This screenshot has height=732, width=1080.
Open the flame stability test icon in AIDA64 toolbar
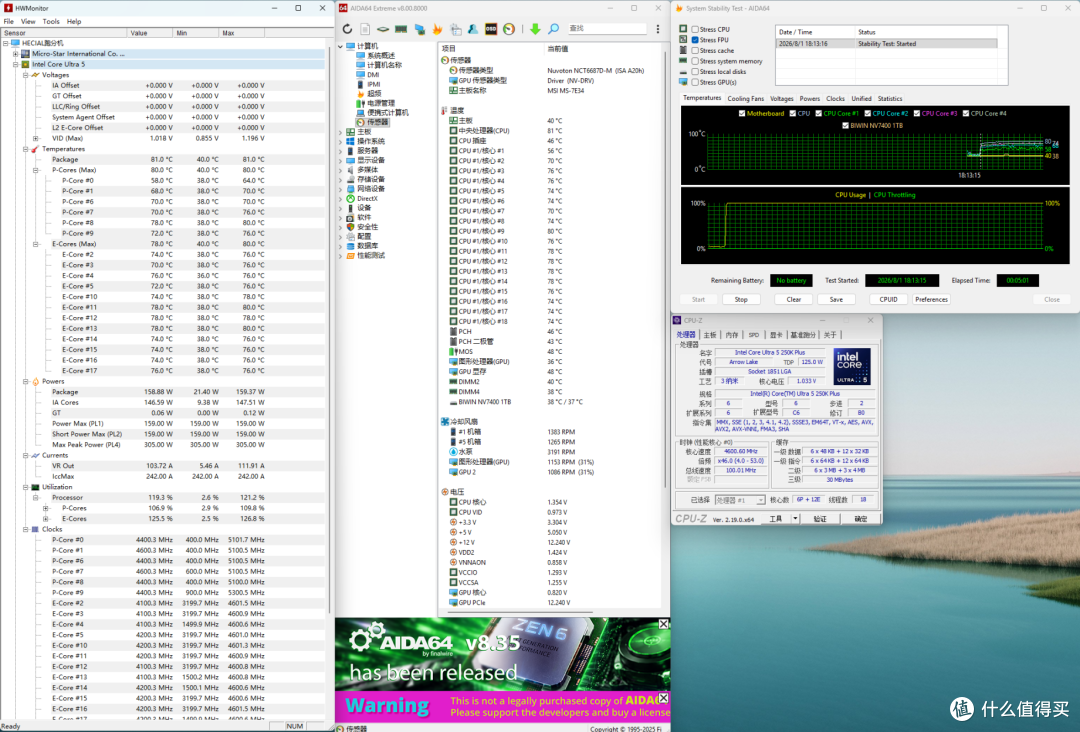click(x=437, y=29)
